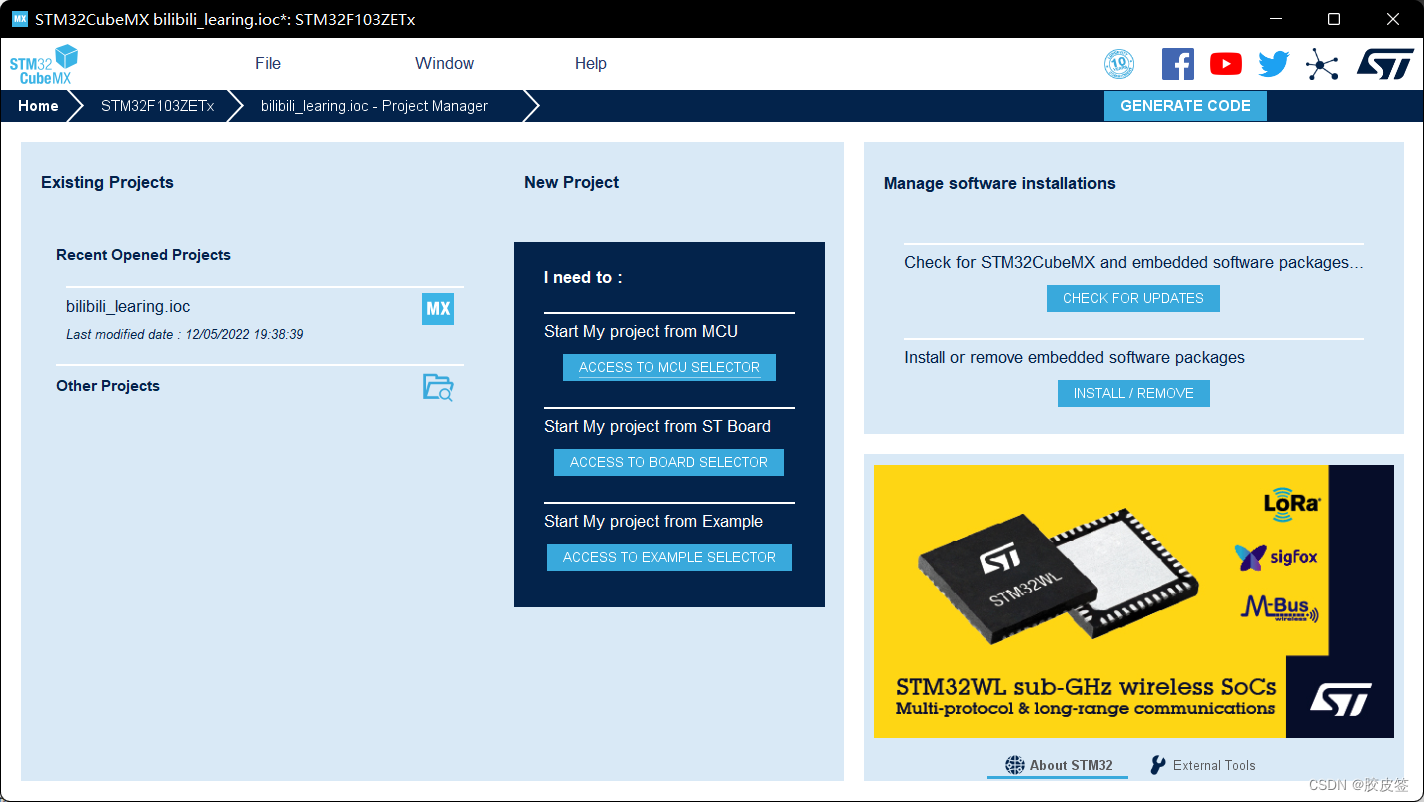
Task: Click the MX icon beside bilibili_learing.ioc
Action: tap(438, 308)
